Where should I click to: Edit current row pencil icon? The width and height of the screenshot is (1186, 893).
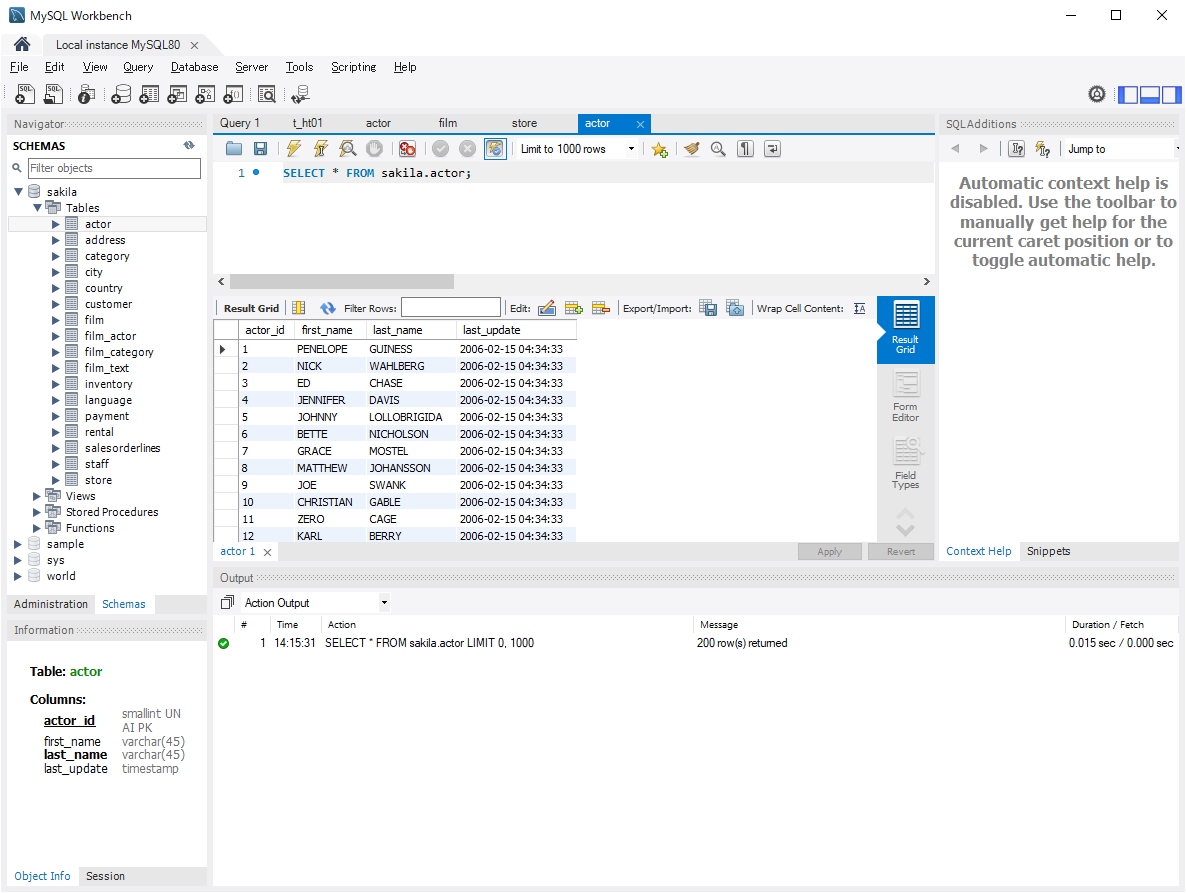pos(547,308)
